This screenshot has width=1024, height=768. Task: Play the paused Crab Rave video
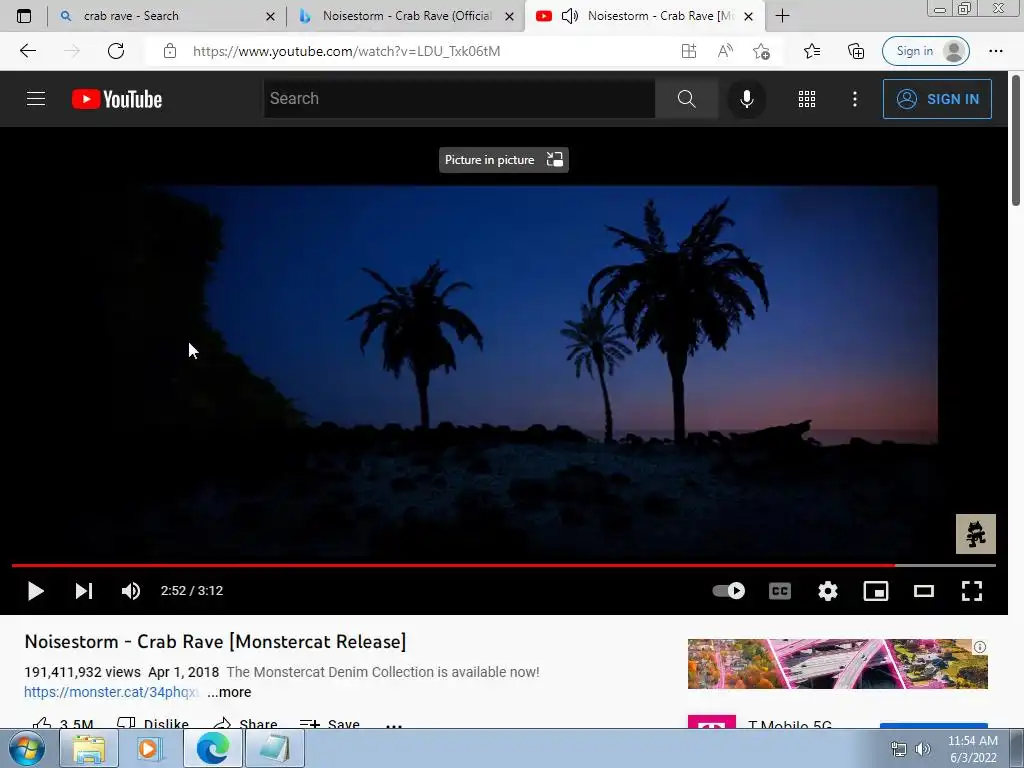(36, 591)
